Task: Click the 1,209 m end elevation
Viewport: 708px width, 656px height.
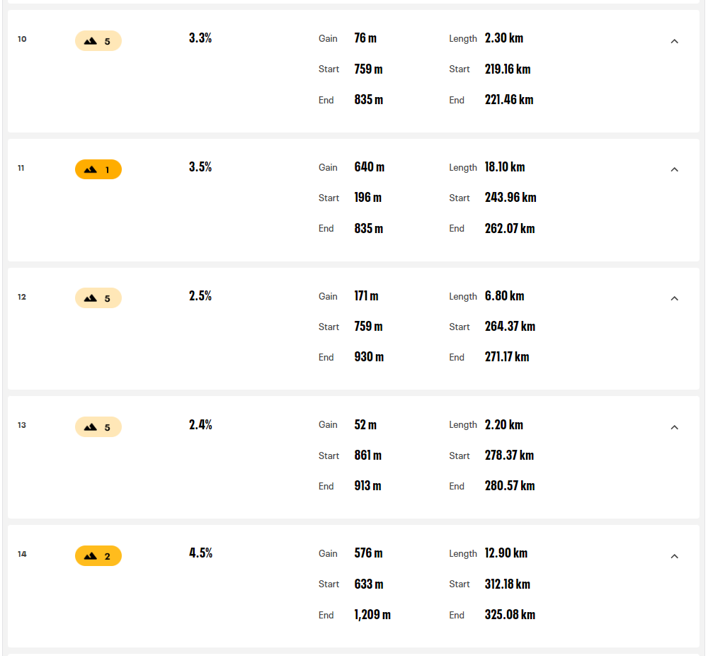Action: (x=373, y=615)
